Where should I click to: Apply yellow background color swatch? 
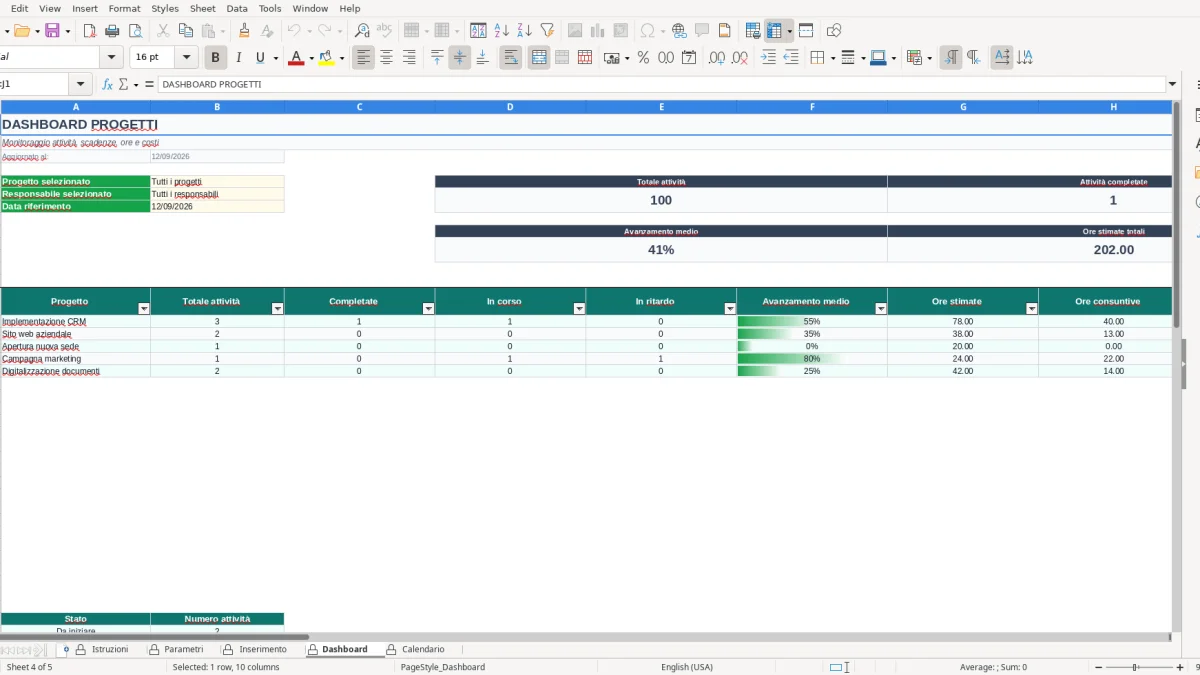(326, 58)
